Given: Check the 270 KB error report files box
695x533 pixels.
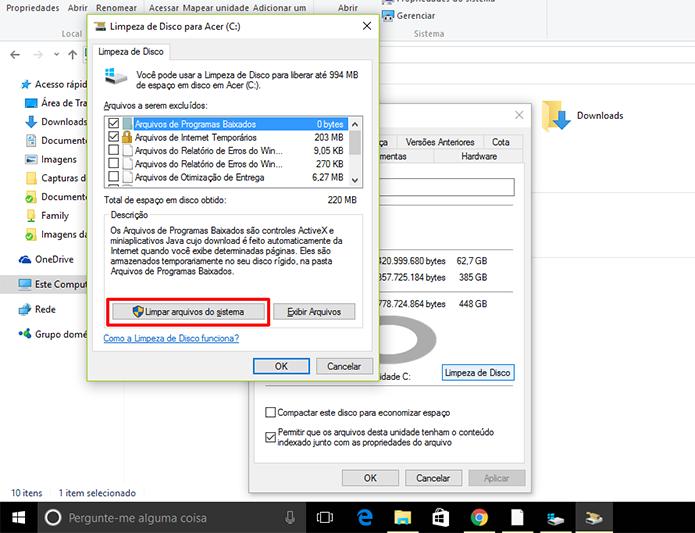Looking at the screenshot, I should 113,163.
